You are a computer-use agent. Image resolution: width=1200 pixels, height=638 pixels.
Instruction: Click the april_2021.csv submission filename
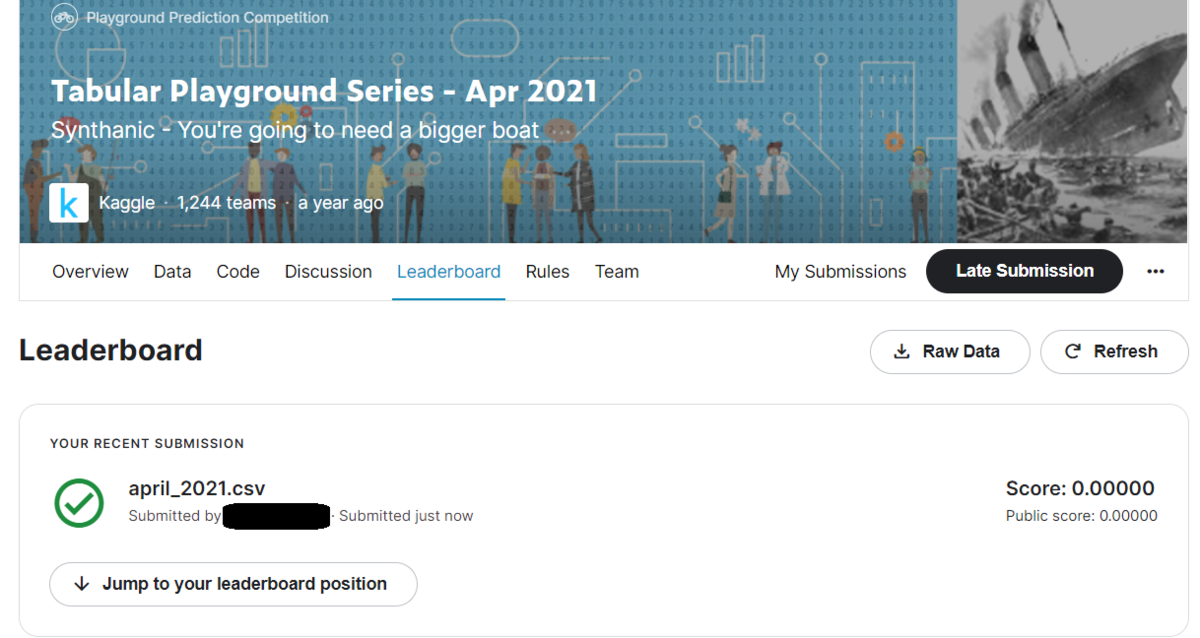tap(197, 489)
